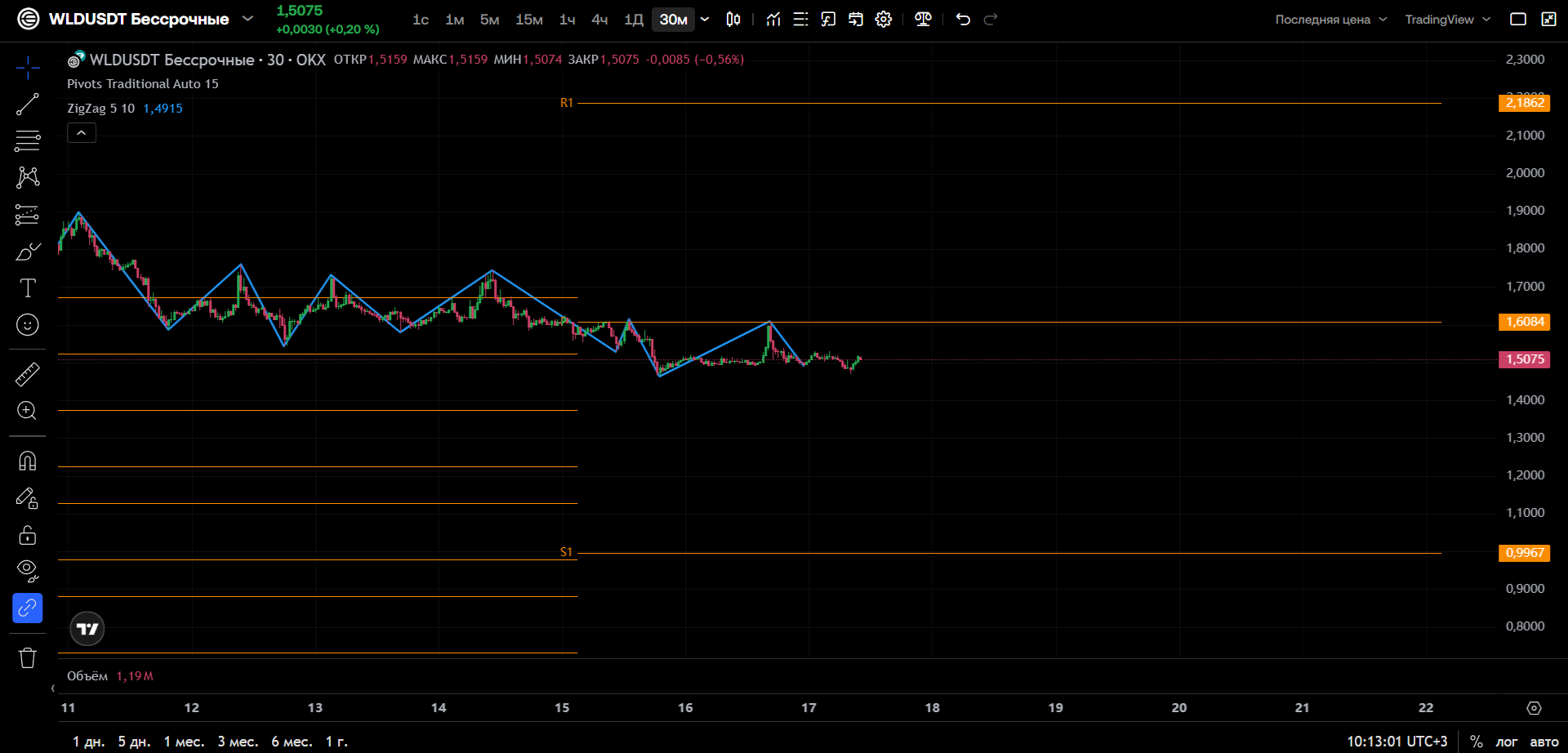The height and width of the screenshot is (753, 1568).
Task: Click the 10:13:01 UTC+3 timezone selector
Action: [1396, 742]
